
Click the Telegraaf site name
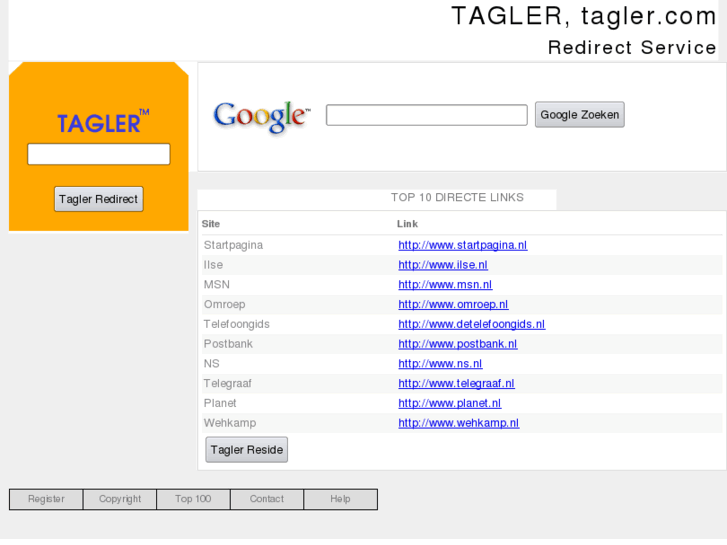[x=227, y=384]
